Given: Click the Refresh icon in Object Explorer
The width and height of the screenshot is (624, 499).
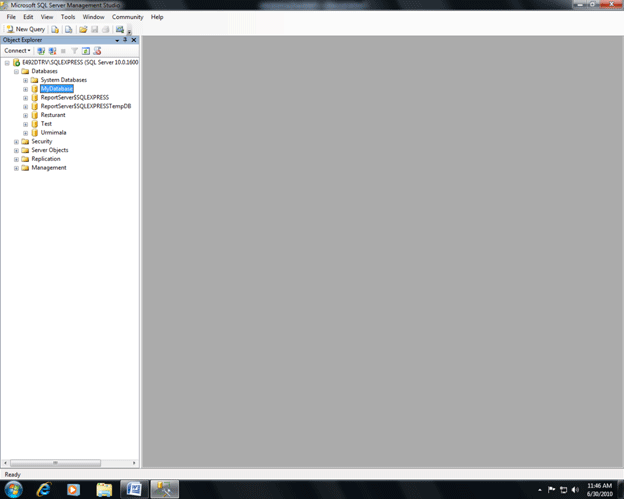Looking at the screenshot, I should click(x=86, y=51).
